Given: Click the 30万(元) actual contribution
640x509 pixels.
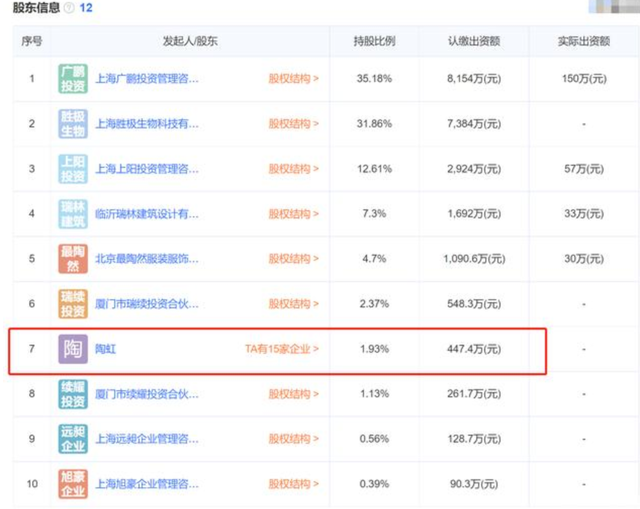Looking at the screenshot, I should pos(584,258).
